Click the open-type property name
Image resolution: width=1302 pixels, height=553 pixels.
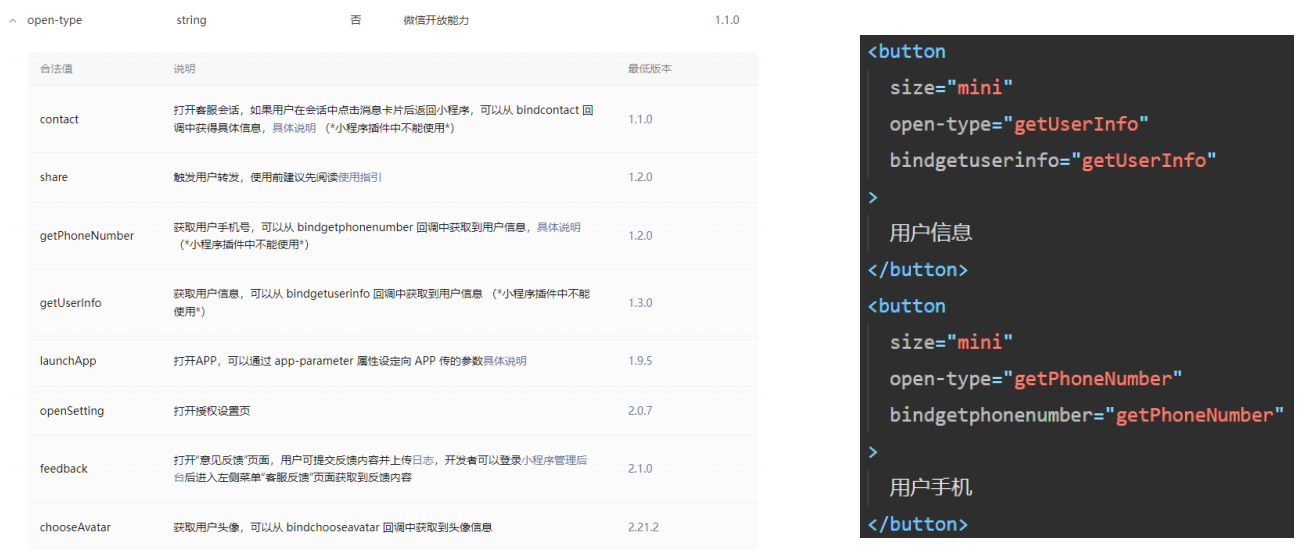[x=55, y=20]
